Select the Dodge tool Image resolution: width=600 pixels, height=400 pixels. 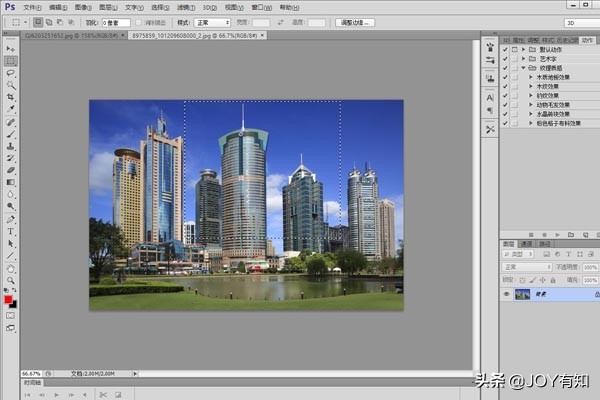point(10,207)
